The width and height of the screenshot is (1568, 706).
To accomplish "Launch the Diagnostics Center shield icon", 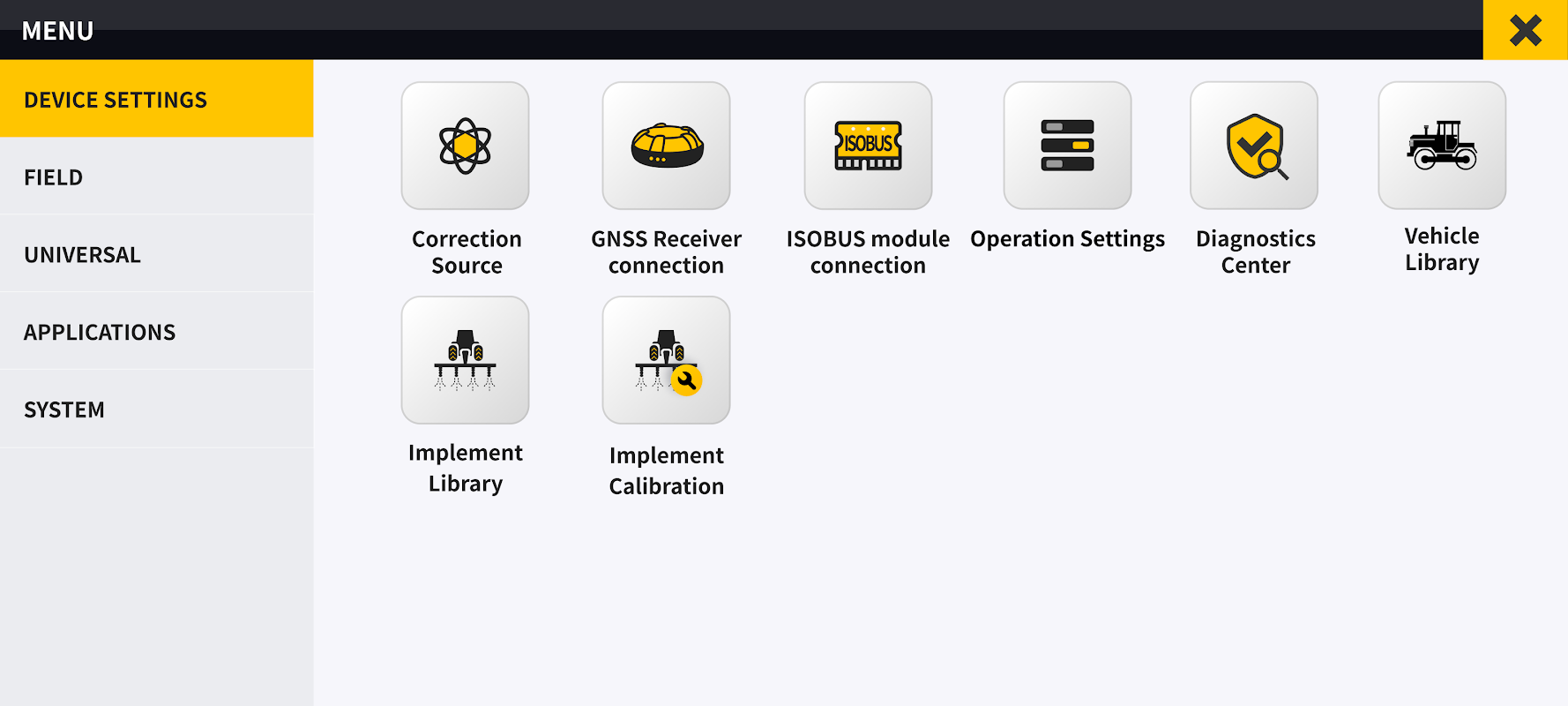I will point(1254,146).
